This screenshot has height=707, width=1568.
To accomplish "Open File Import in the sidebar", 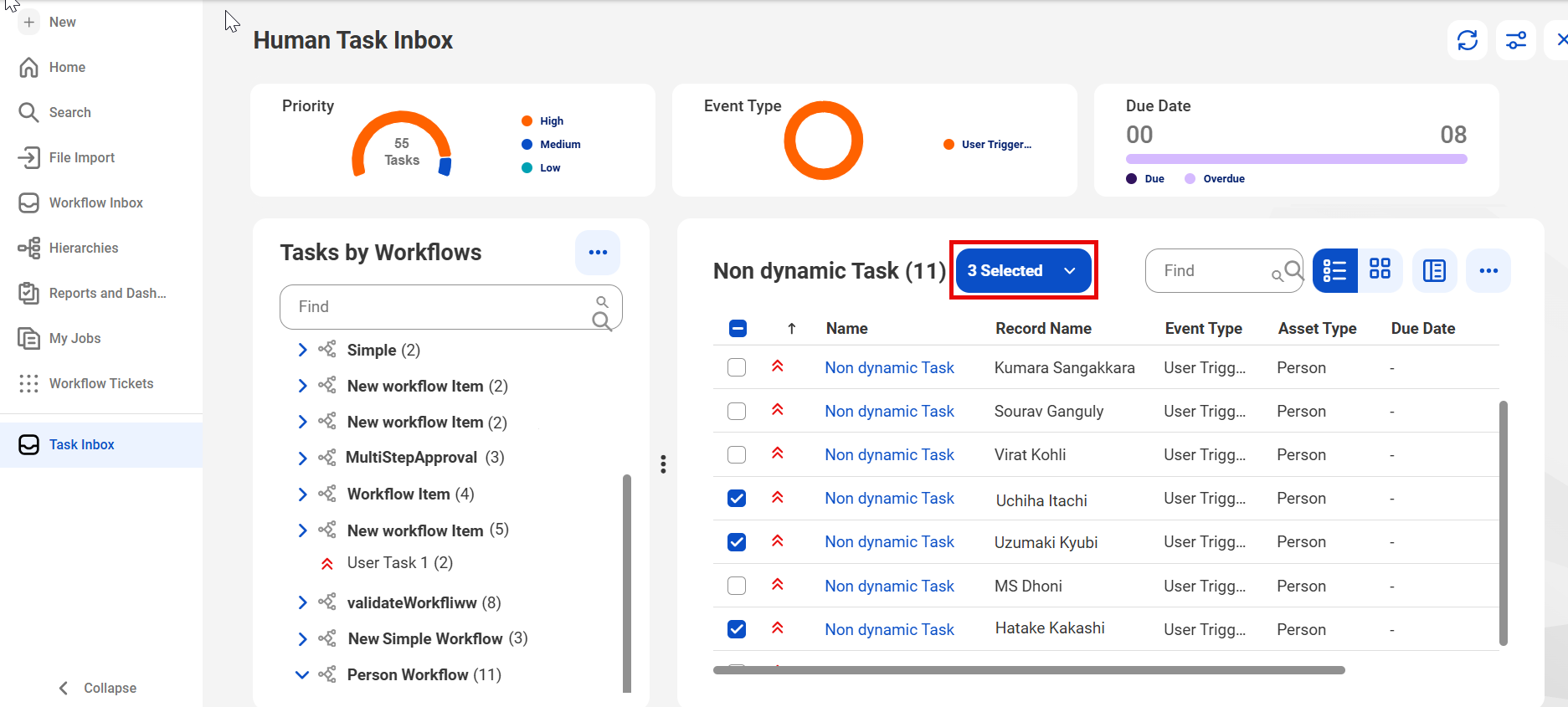I will click(82, 157).
